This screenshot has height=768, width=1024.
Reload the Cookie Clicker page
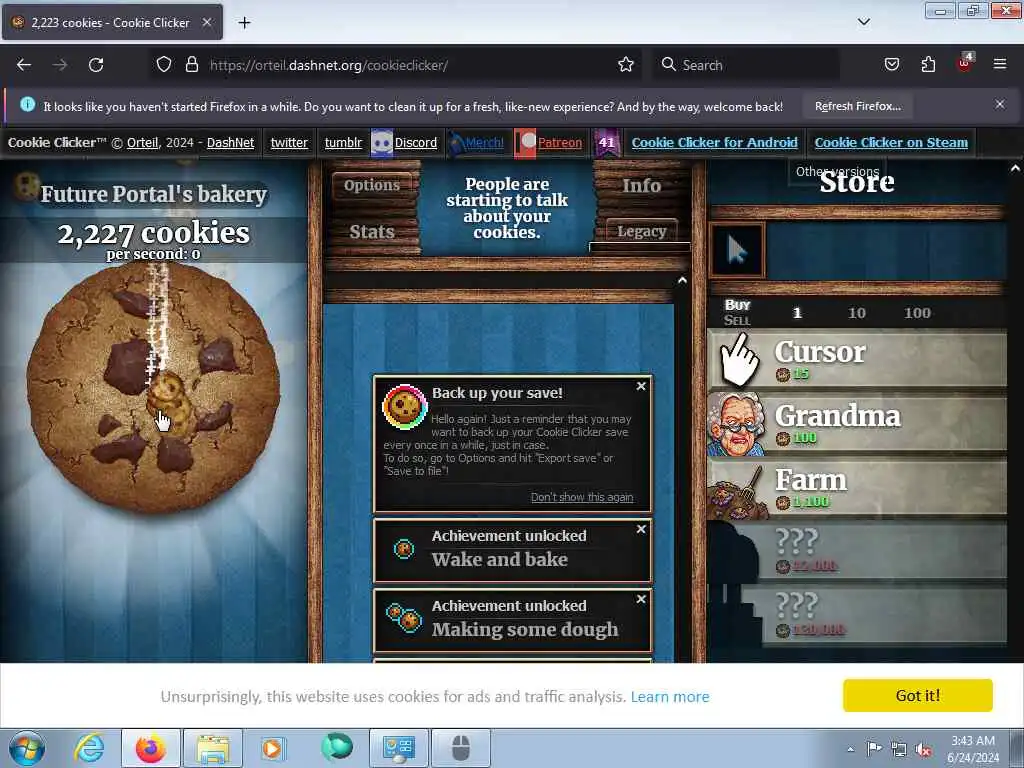pos(96,65)
